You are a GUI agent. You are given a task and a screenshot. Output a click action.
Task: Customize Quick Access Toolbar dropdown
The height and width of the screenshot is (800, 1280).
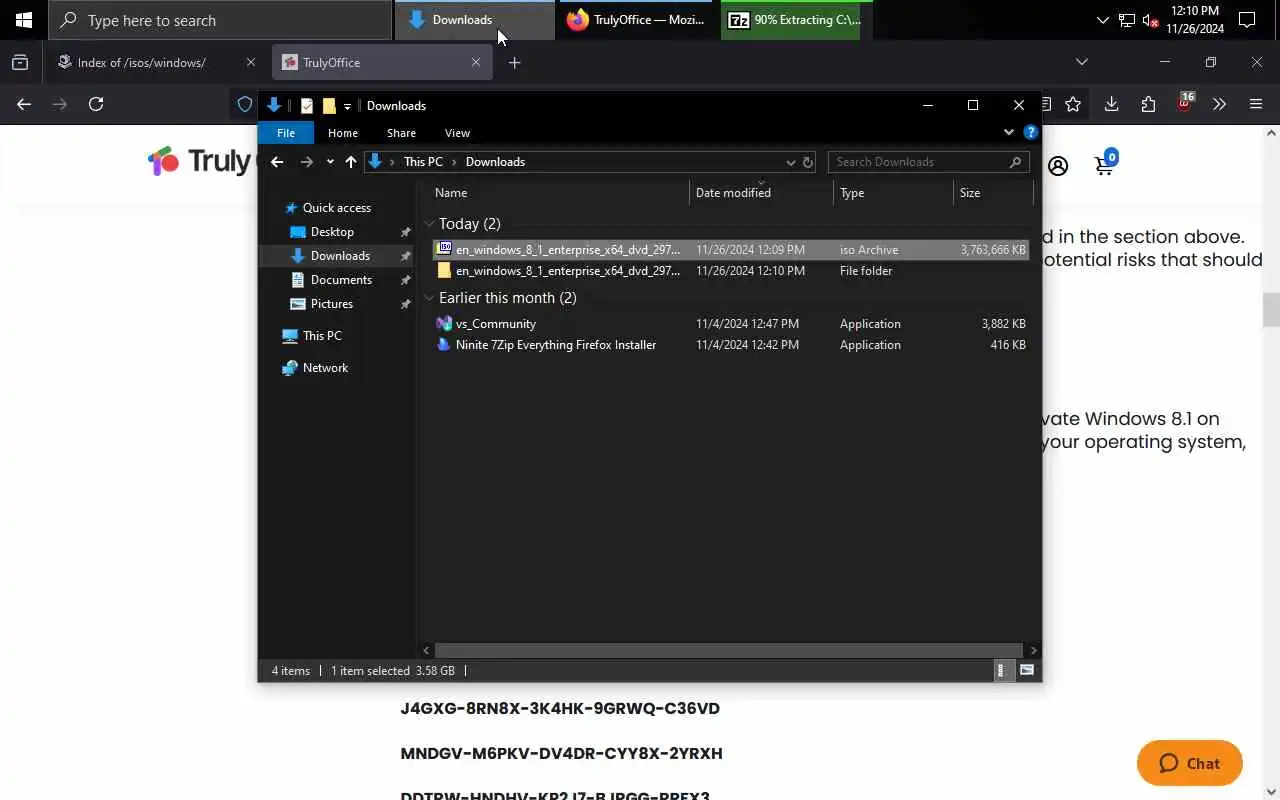(347, 106)
